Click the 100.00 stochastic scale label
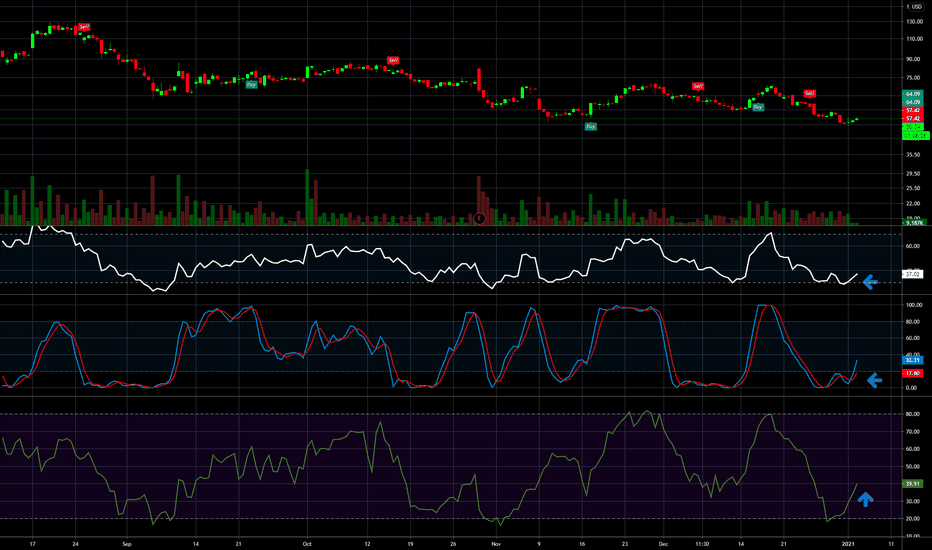The height and width of the screenshot is (550, 932). 914,305
